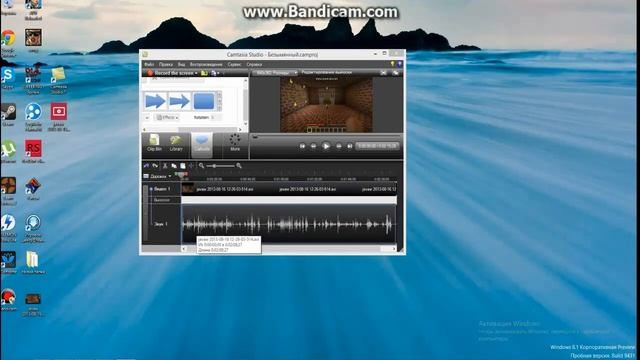The height and width of the screenshot is (360, 640).
Task: Open the Сервис menu
Action: point(234,64)
